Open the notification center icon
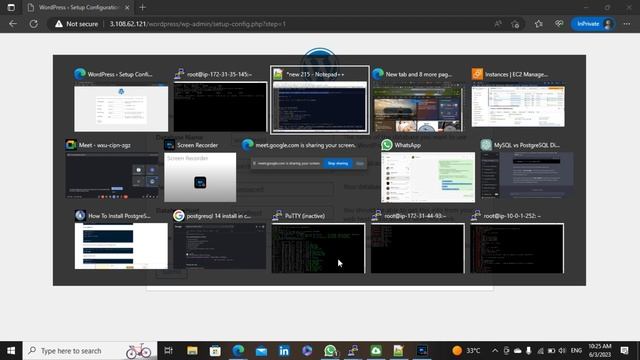 tap(624, 351)
